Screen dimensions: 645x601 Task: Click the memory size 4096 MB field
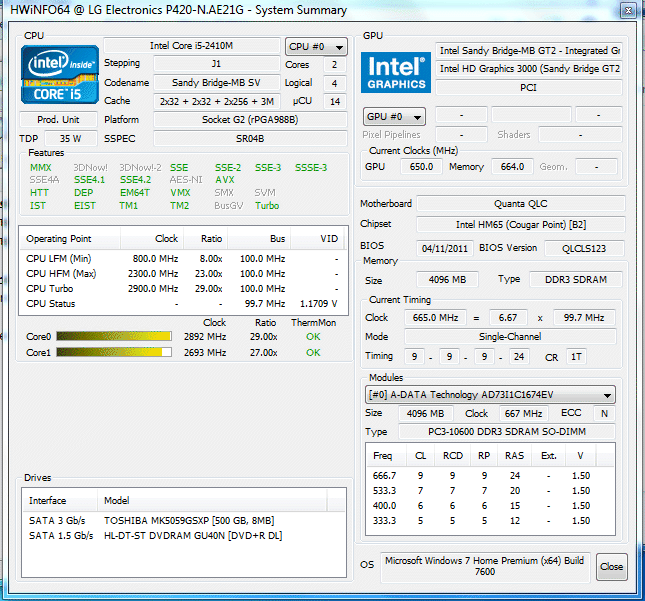pyautogui.click(x=448, y=280)
